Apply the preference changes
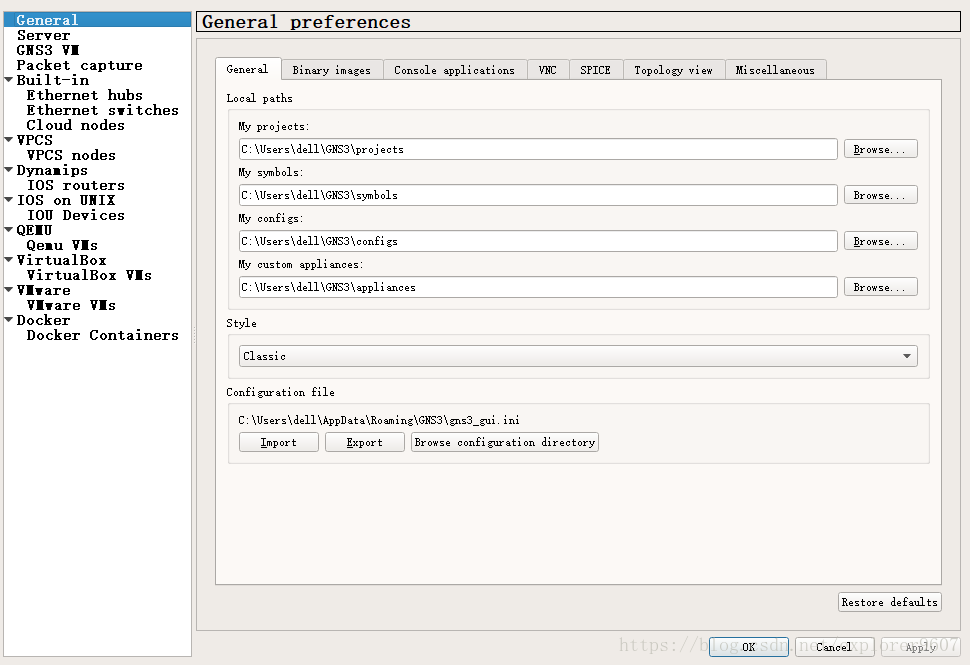970x665 pixels. click(x=921, y=647)
